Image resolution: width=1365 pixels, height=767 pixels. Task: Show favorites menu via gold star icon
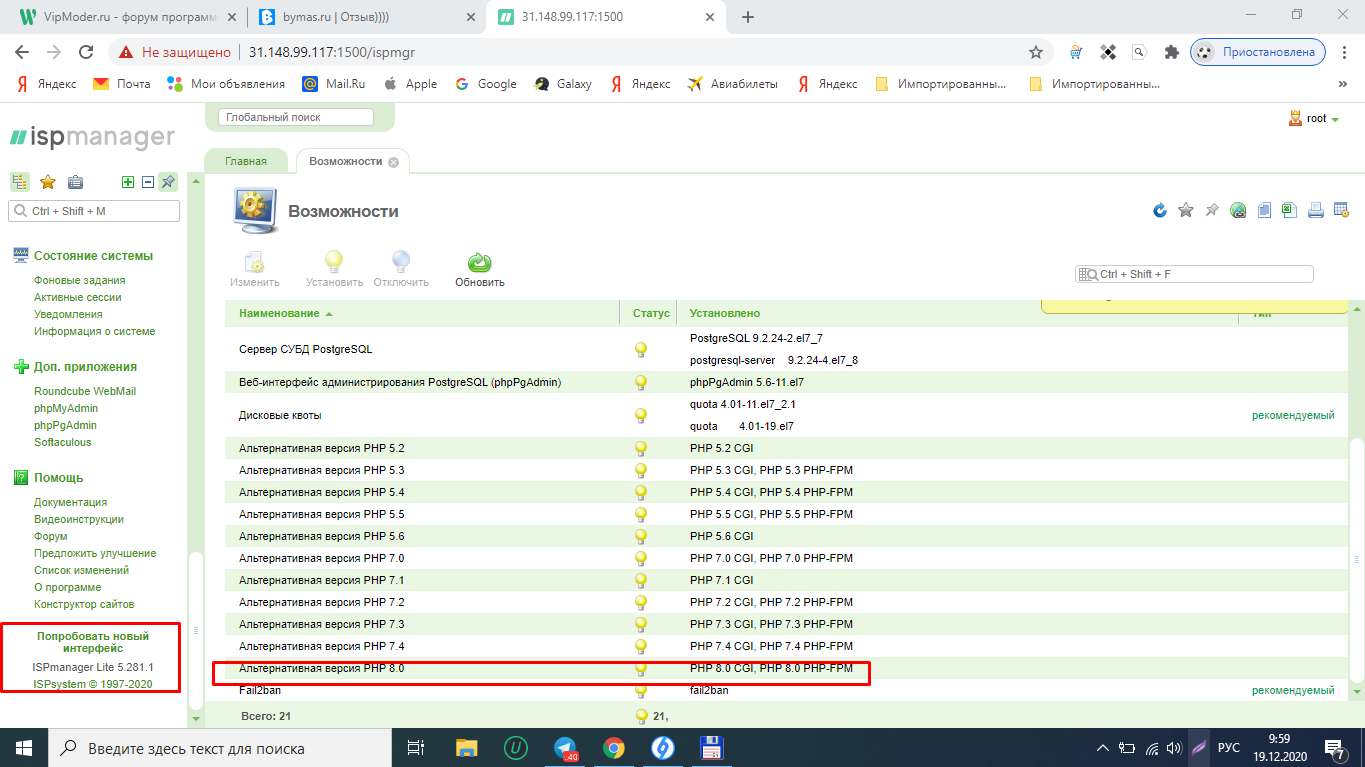pos(47,182)
